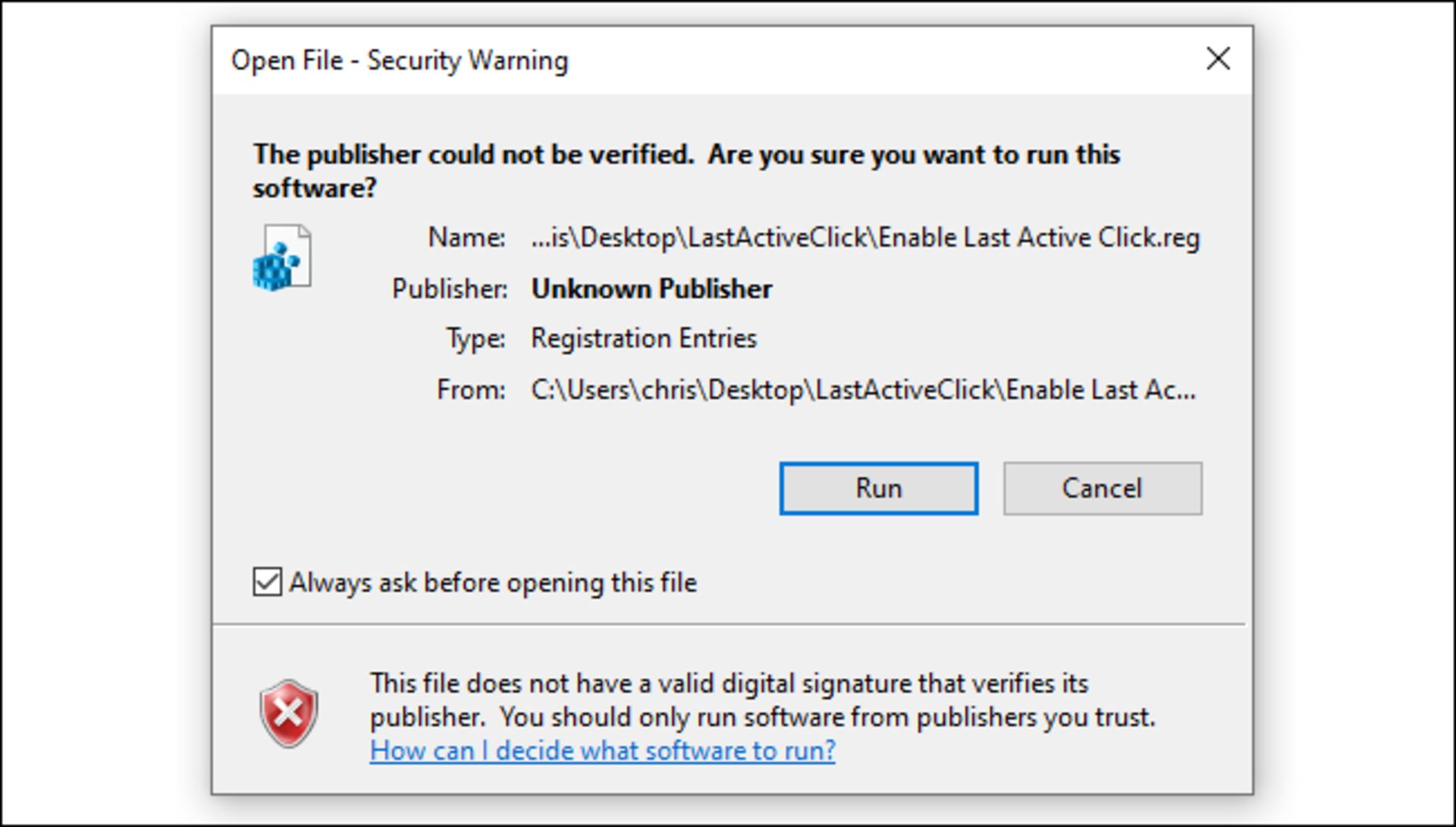Click the 'Registration Entries' type value
This screenshot has height=827, width=1456.
pos(643,338)
